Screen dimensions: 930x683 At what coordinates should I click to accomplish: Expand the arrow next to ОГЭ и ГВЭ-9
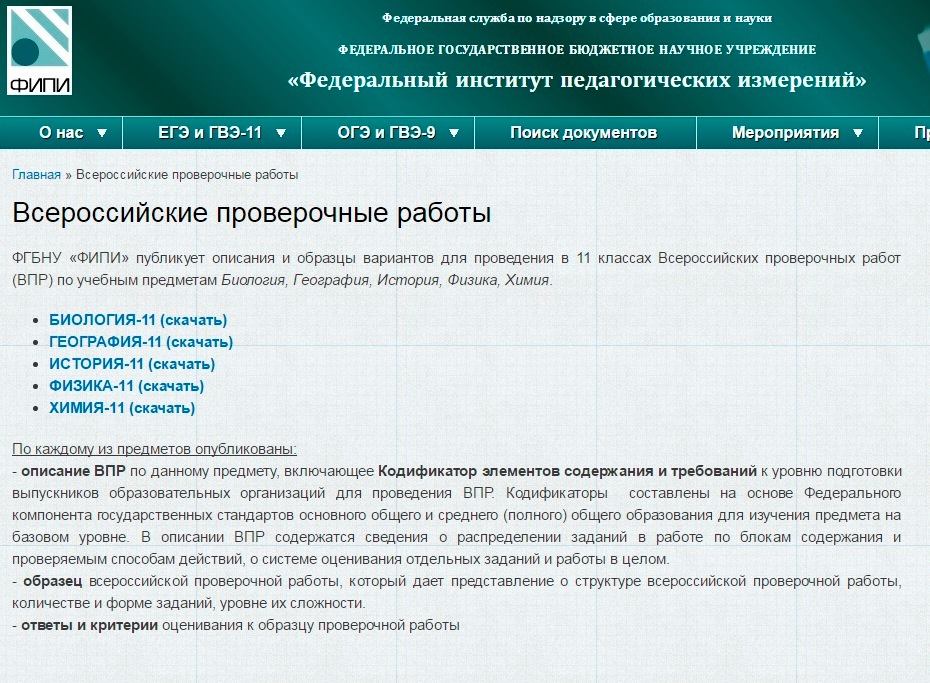(454, 133)
